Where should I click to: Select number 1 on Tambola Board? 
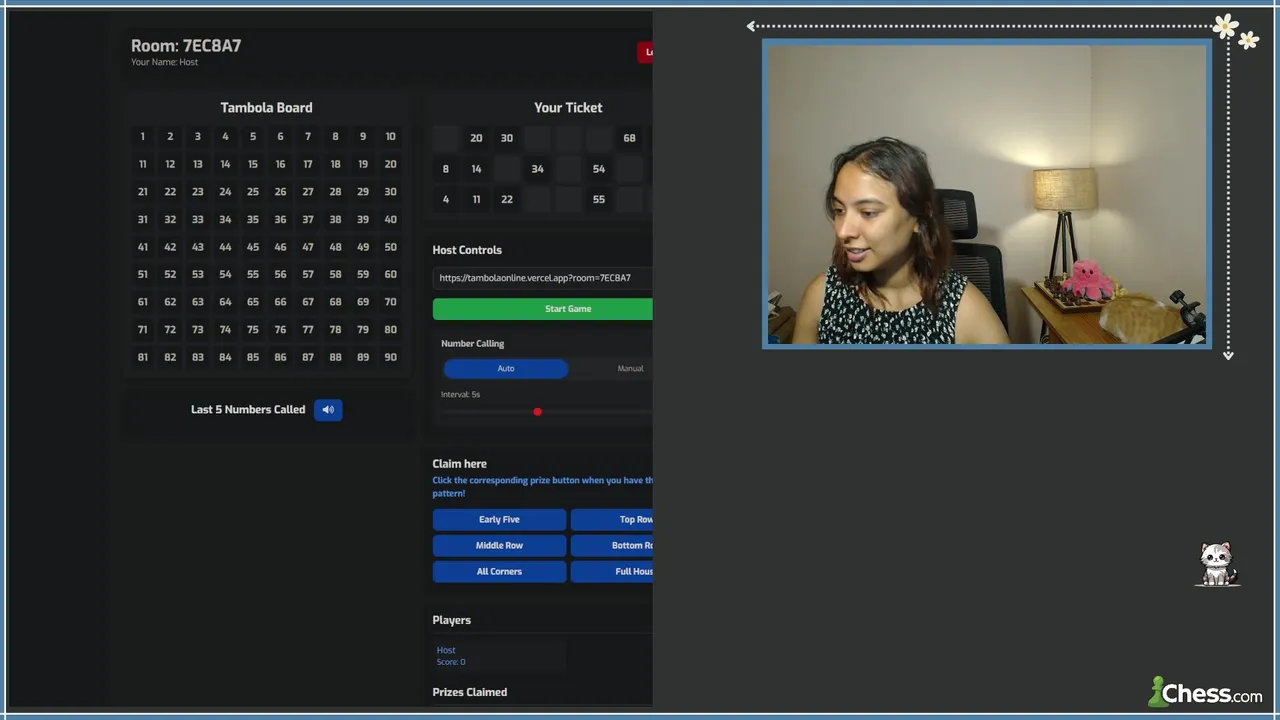pyautogui.click(x=142, y=136)
